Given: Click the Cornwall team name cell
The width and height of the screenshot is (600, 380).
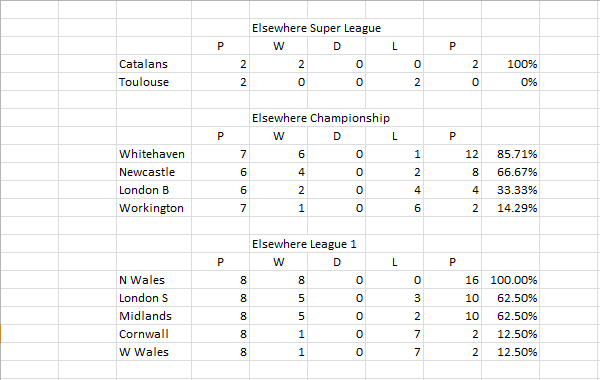Looking at the screenshot, I should click(x=154, y=334).
